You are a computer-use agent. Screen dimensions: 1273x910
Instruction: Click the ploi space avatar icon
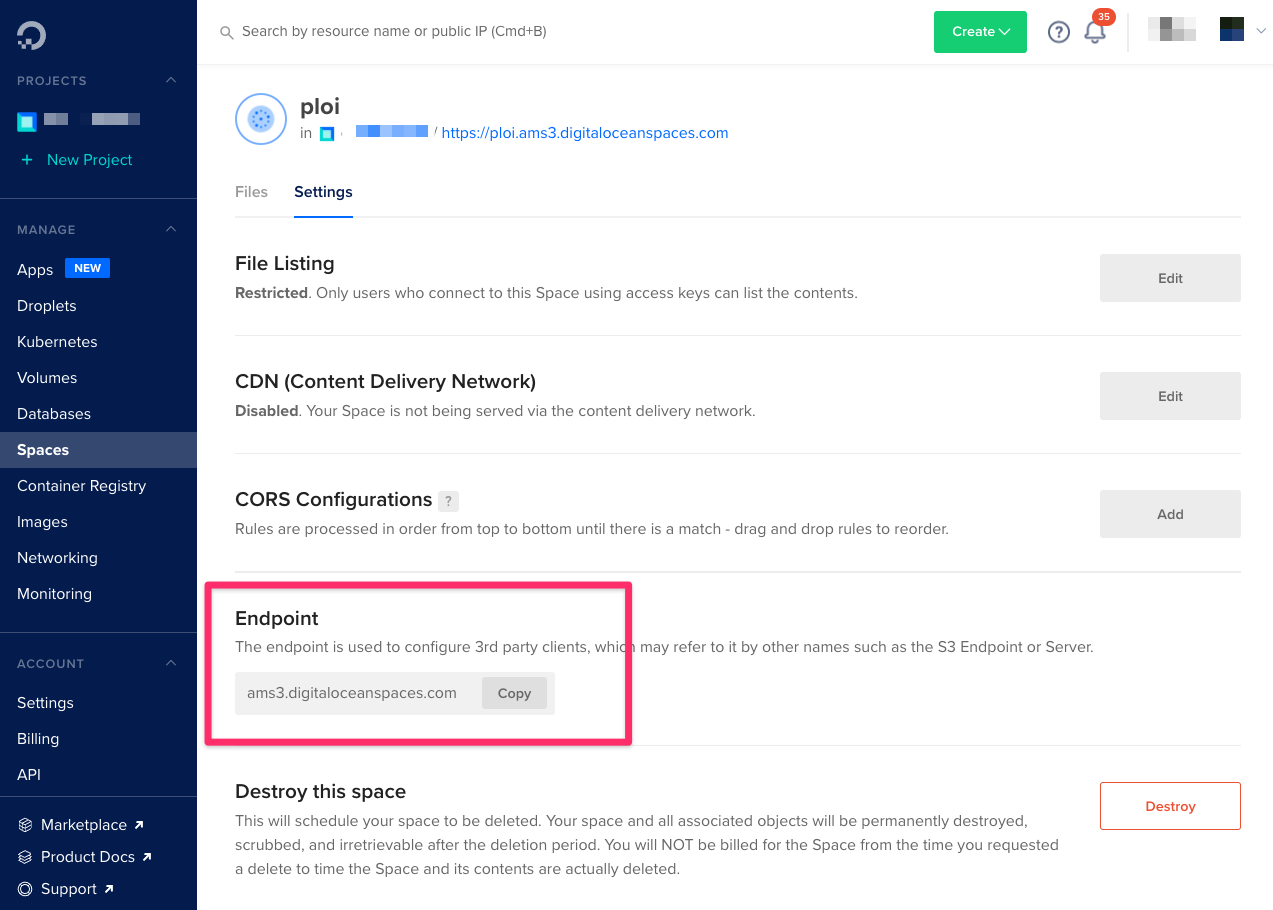[x=261, y=119]
